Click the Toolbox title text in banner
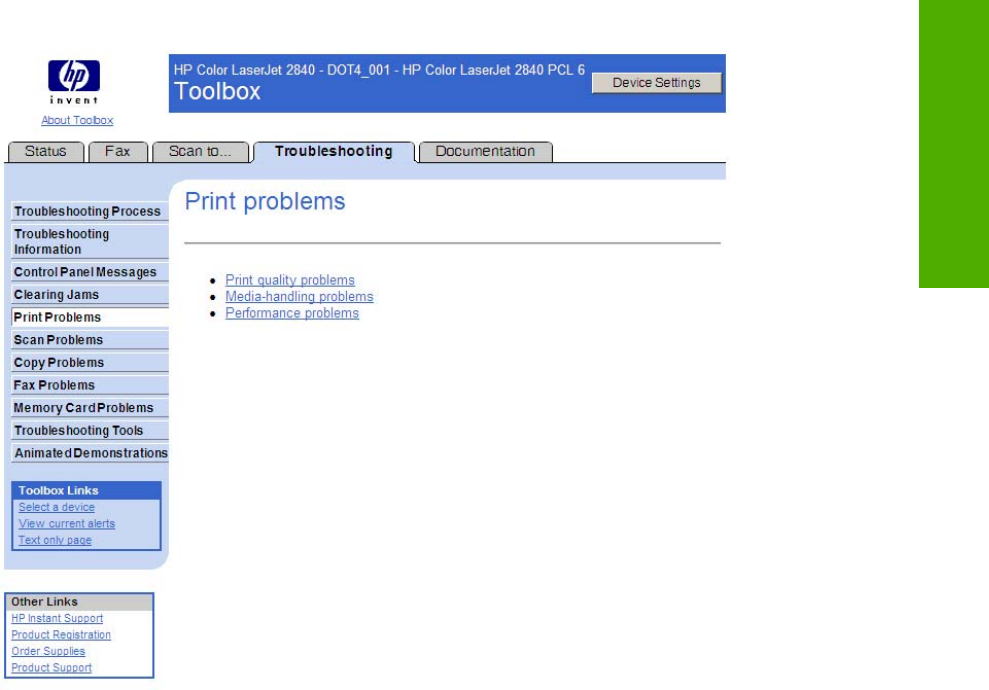Viewport: 989px width, 690px height. point(217,91)
